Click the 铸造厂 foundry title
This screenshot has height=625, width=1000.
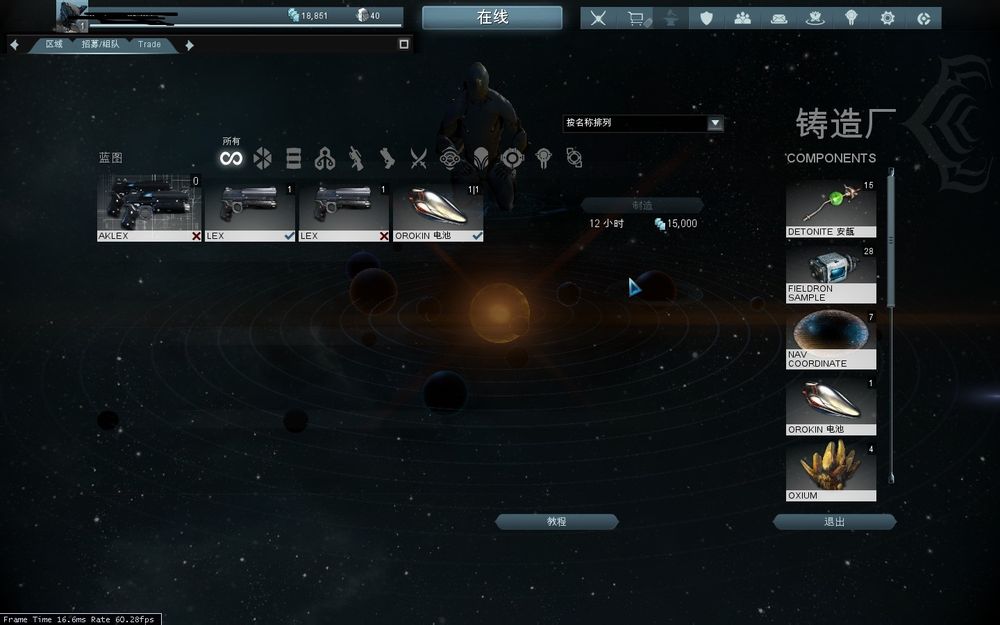(x=845, y=124)
